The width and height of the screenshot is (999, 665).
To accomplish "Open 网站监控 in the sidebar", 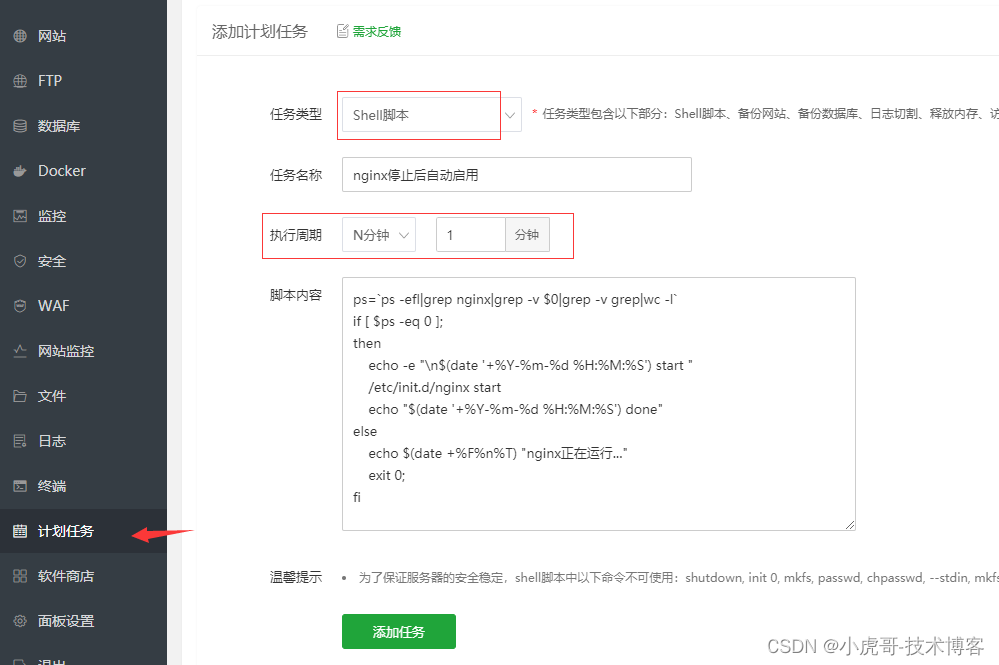I will pos(66,351).
